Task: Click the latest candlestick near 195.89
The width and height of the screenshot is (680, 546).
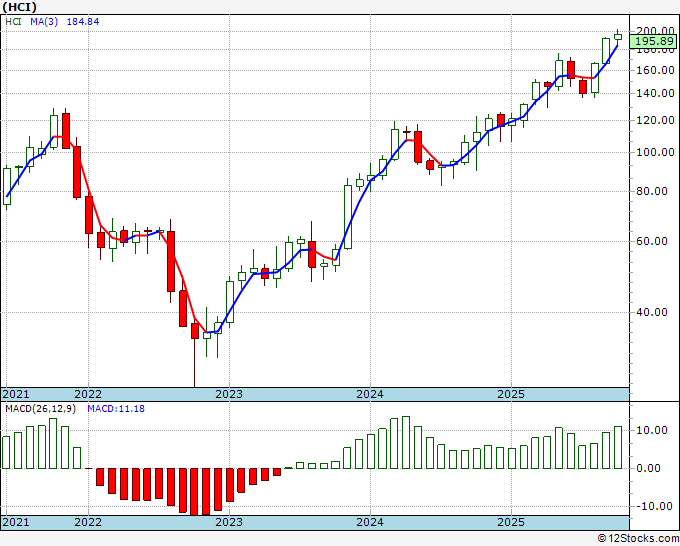Action: coord(618,37)
